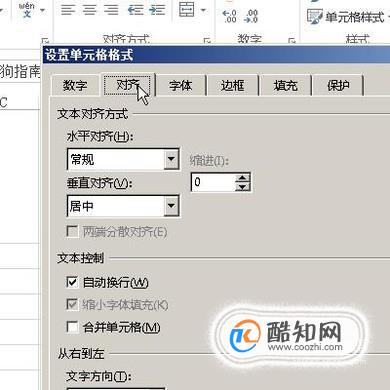Switch to the 边框 tab

click(x=233, y=86)
